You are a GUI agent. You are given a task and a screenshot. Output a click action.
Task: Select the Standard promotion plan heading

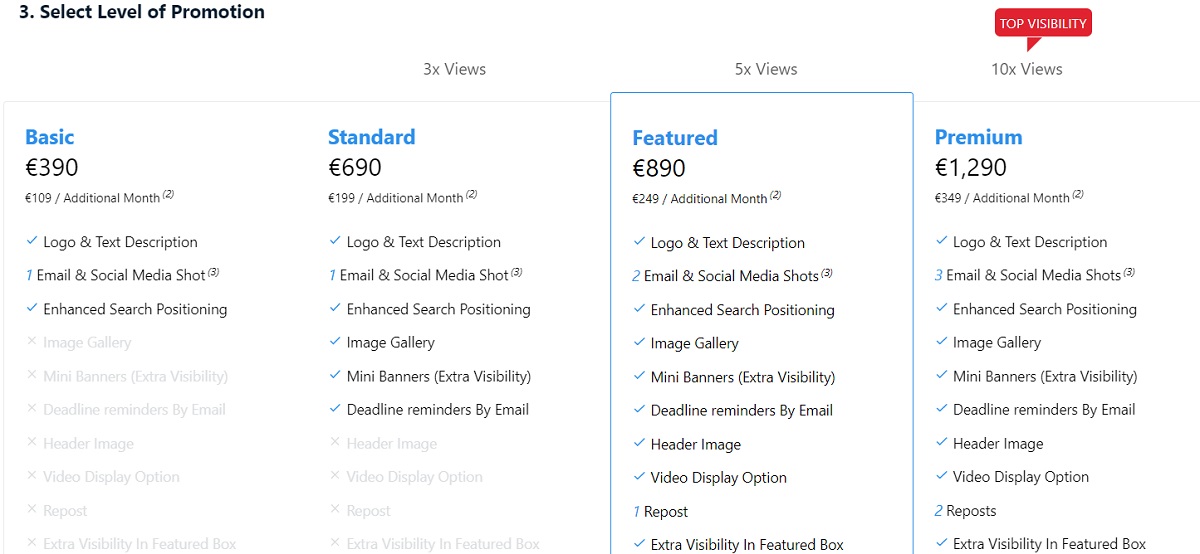tap(371, 137)
